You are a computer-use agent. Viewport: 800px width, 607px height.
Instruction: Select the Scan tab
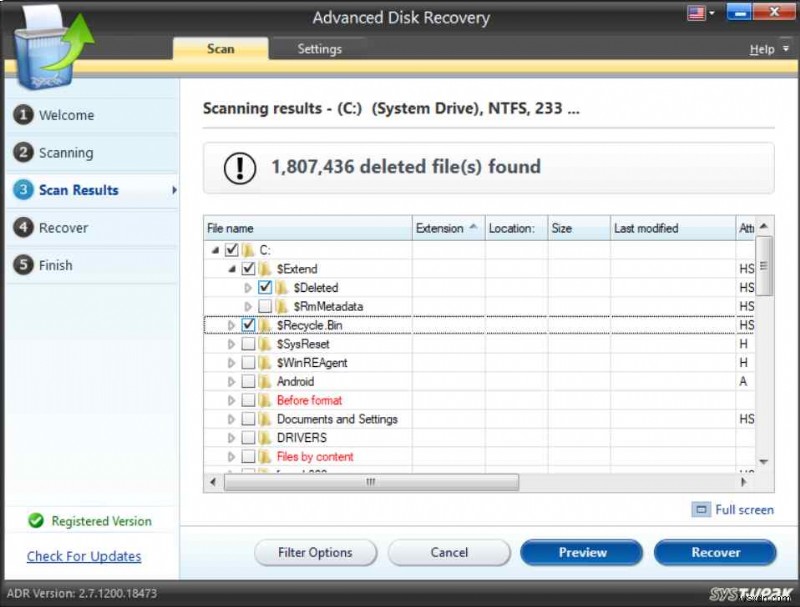221,47
